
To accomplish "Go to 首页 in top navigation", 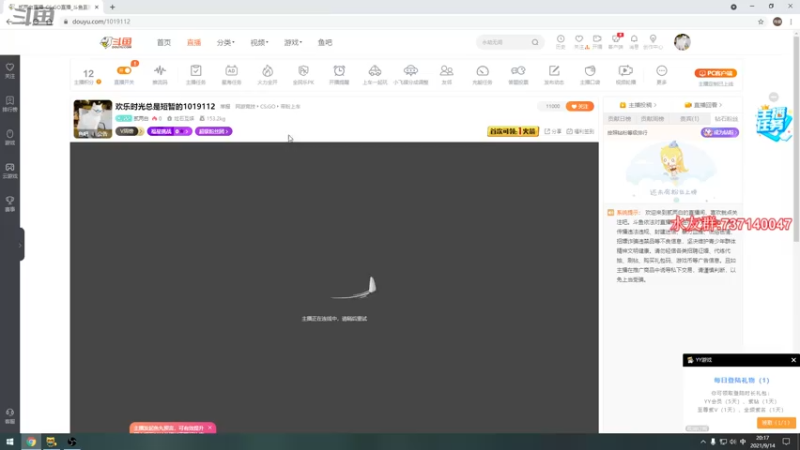I will click(x=164, y=42).
